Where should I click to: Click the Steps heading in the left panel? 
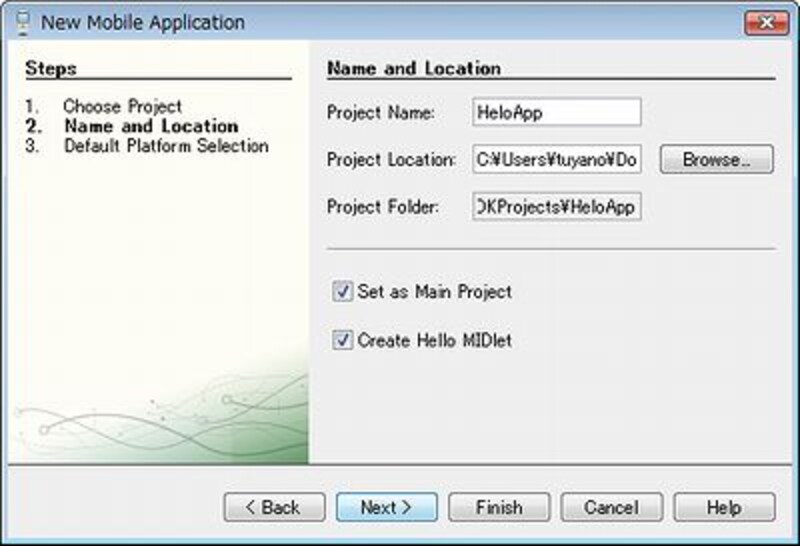(51, 69)
